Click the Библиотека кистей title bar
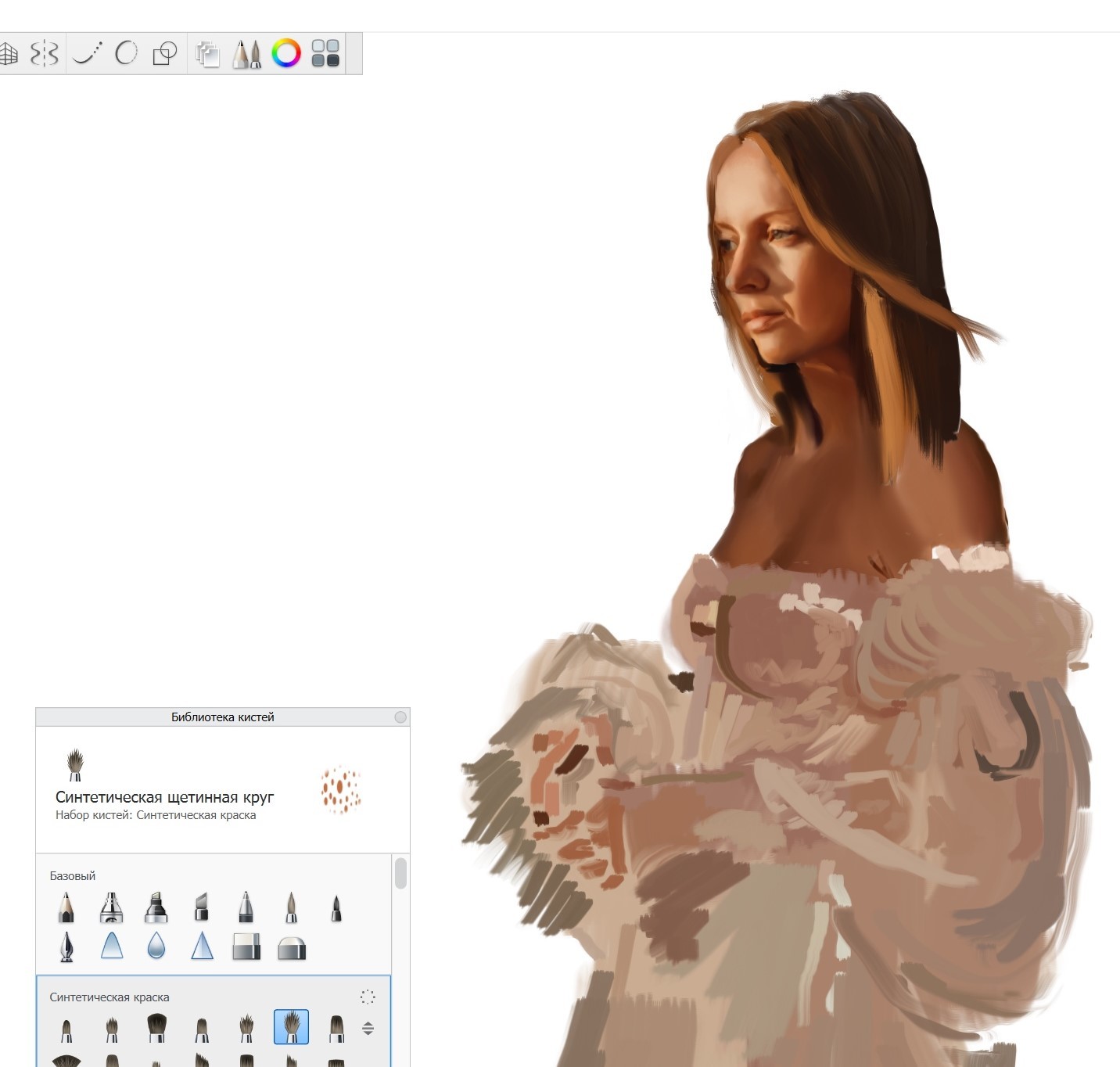1120x1067 pixels. pos(222,717)
